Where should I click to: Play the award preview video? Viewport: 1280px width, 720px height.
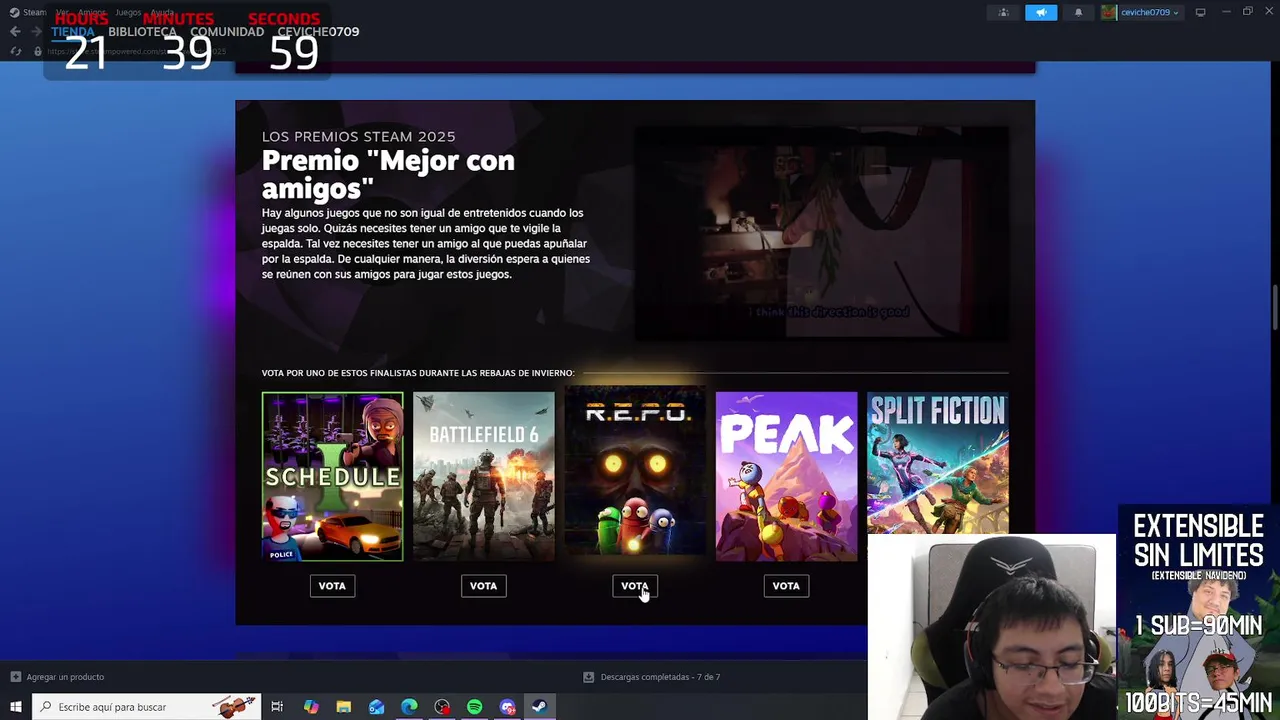[x=821, y=233]
